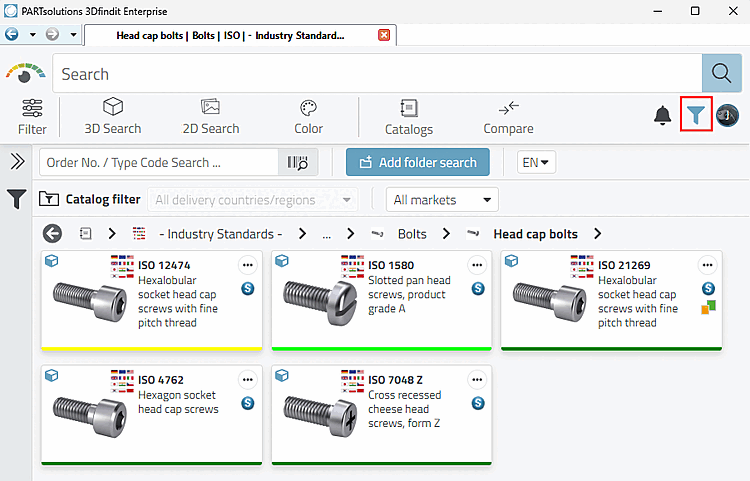This screenshot has height=481, width=750.
Task: Click the highlighted blue funnel filter icon
Action: 696,115
